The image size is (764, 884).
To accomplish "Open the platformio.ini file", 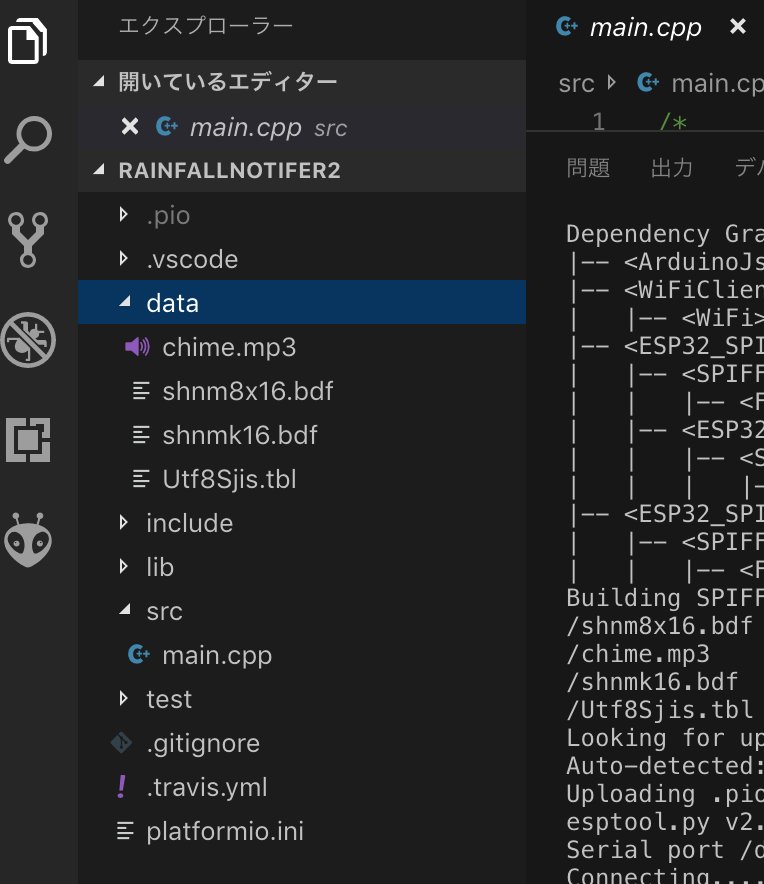I will tap(302, 830).
